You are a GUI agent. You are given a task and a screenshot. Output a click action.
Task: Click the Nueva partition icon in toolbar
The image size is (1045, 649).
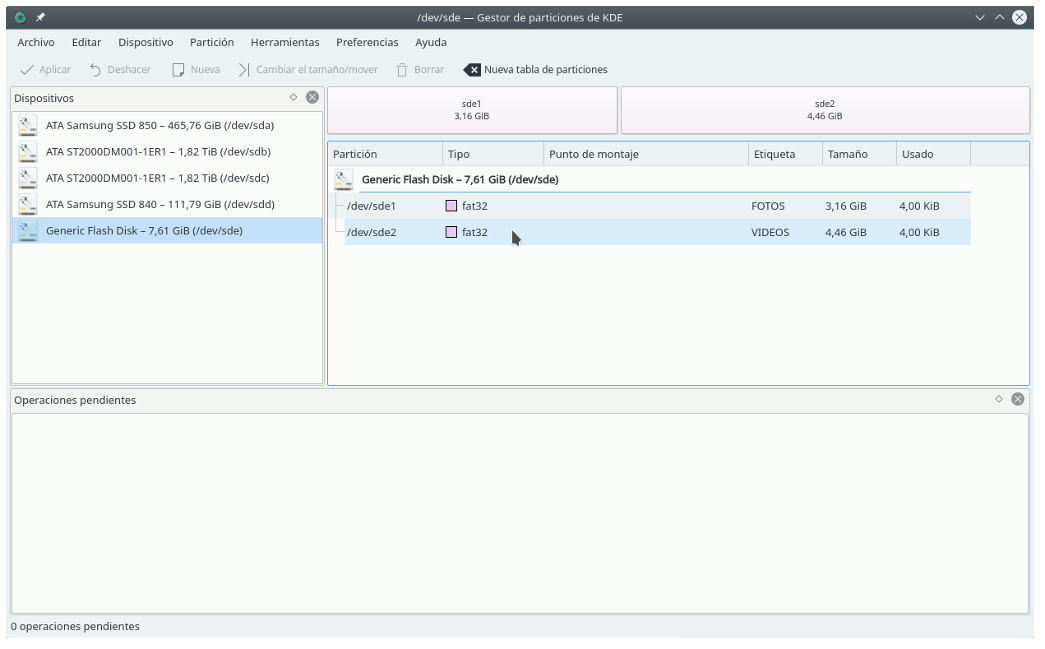pos(179,70)
